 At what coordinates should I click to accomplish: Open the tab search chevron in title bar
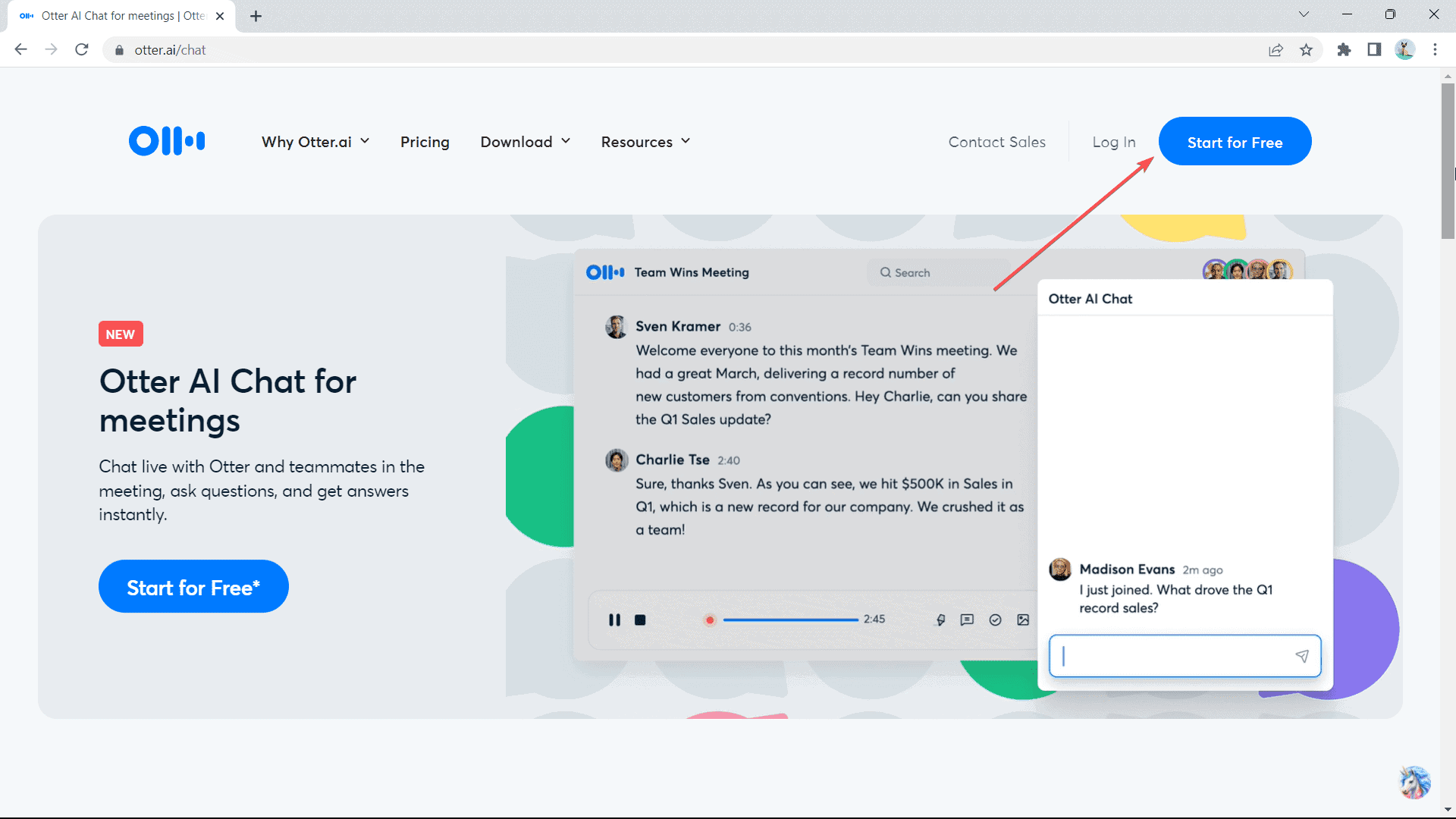(1304, 14)
